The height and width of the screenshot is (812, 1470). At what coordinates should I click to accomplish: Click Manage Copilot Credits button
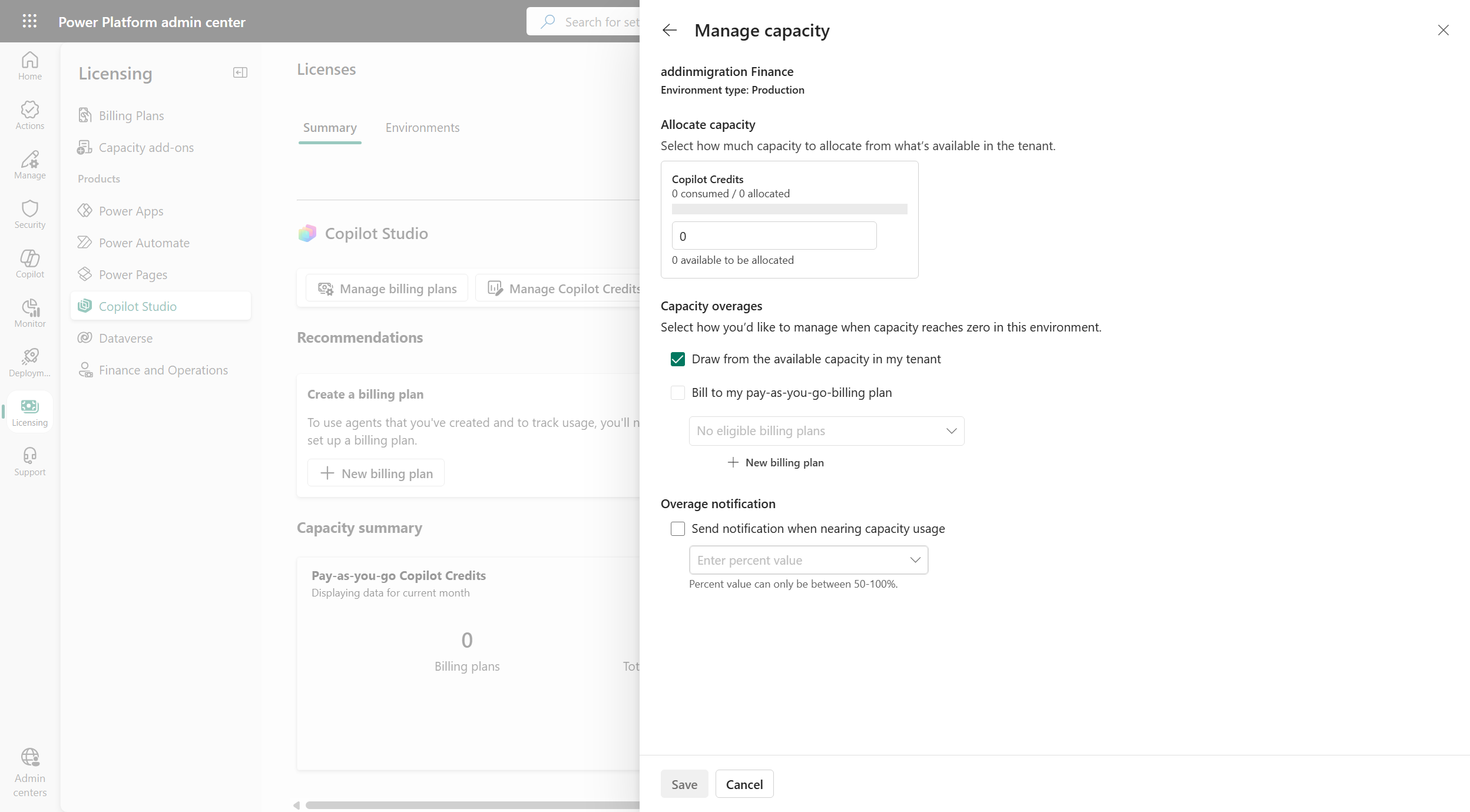point(558,289)
